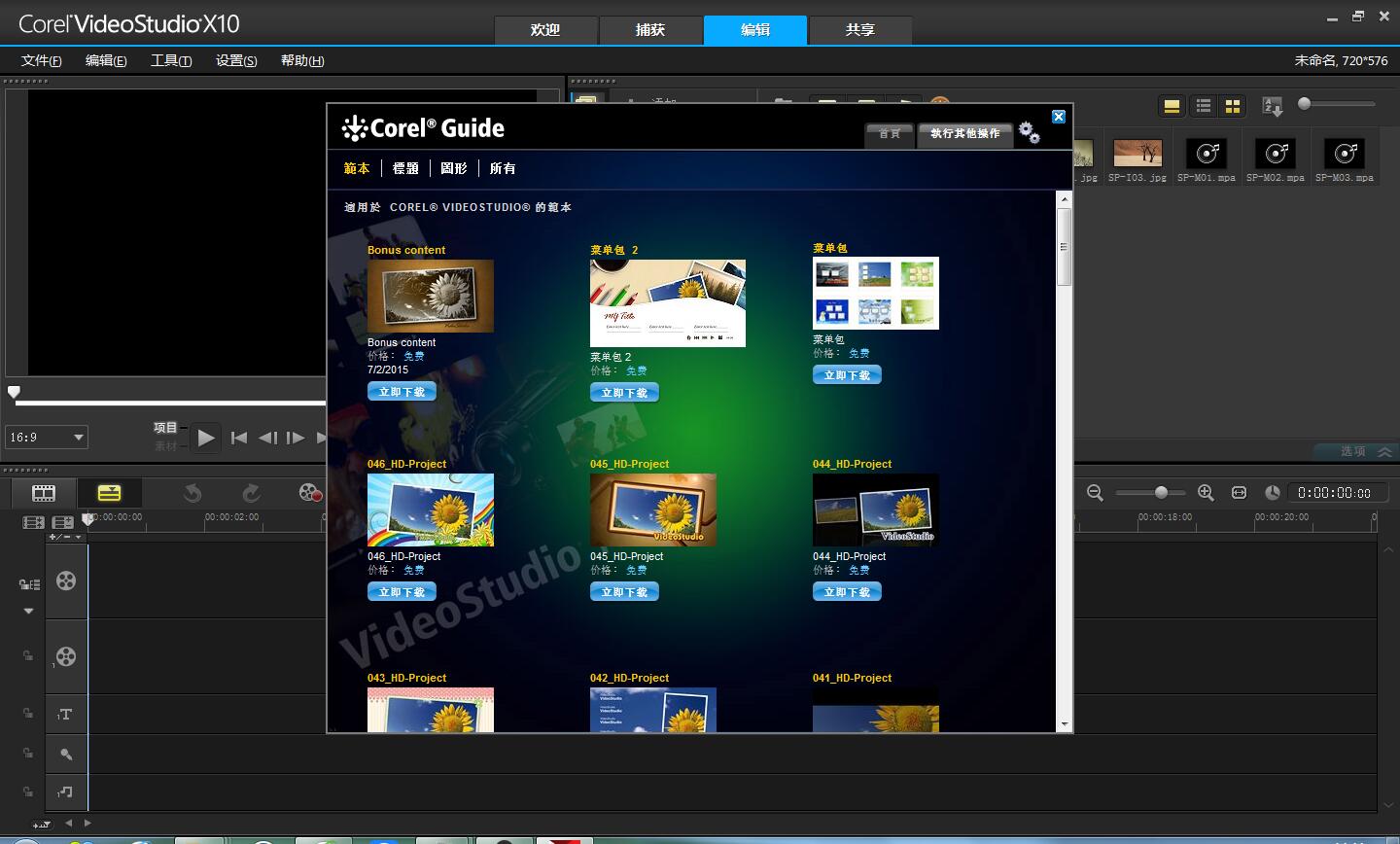Screen dimensions: 1400x844
Task: Play the project in preview
Action: 205,438
